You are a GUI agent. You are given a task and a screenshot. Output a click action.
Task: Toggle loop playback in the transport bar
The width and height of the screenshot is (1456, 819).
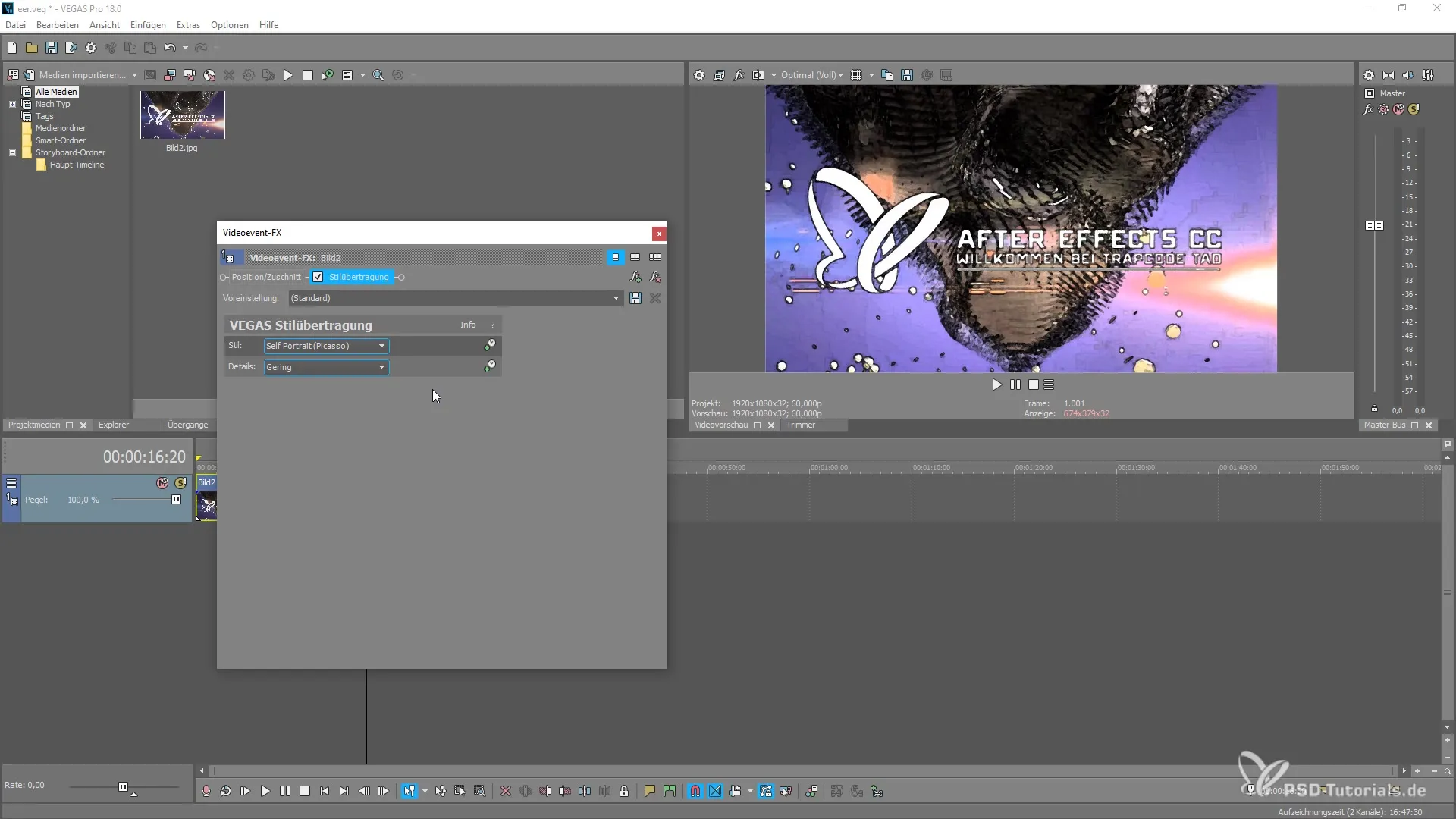click(226, 791)
